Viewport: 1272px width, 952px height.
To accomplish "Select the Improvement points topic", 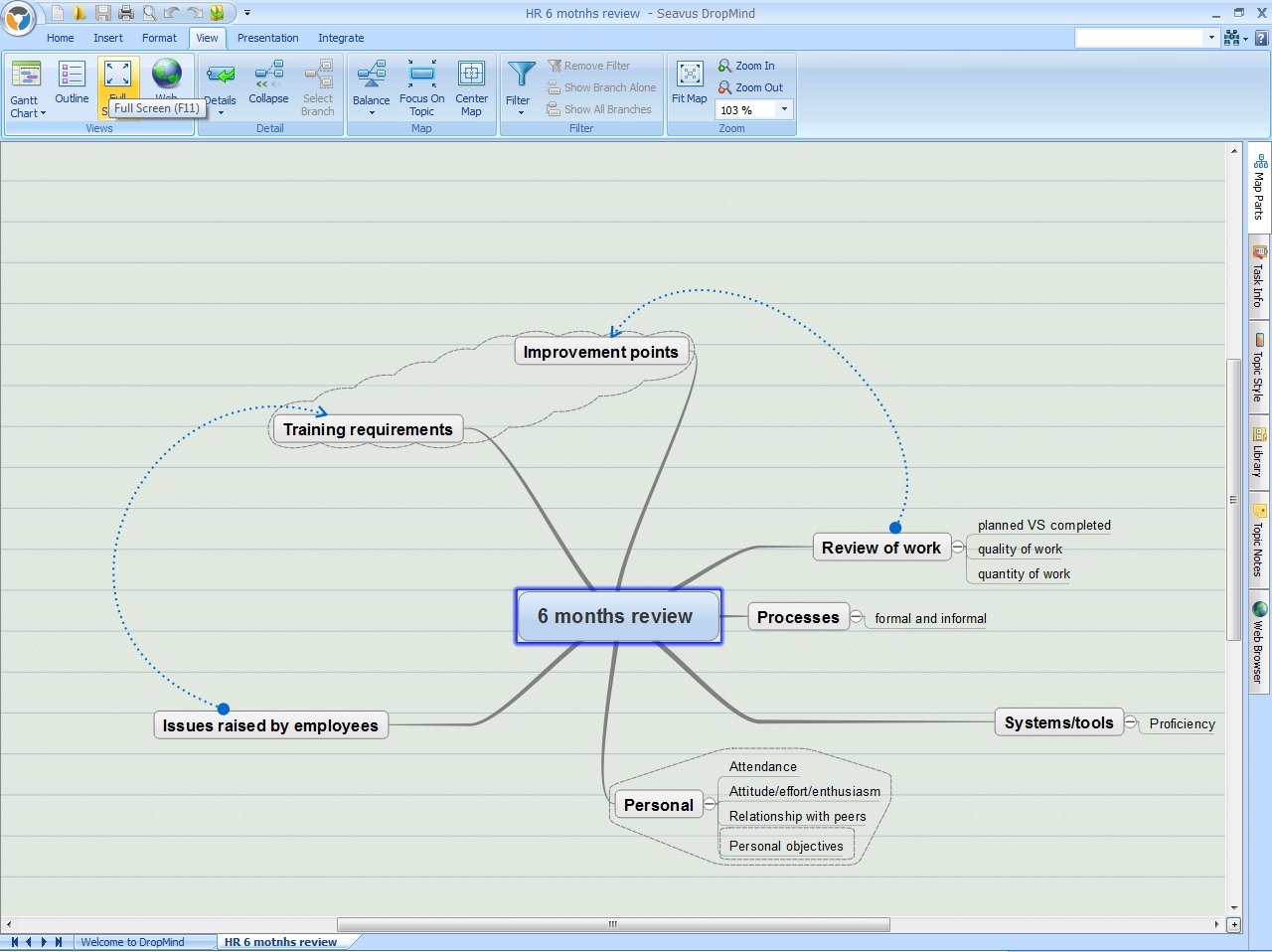I will point(601,352).
